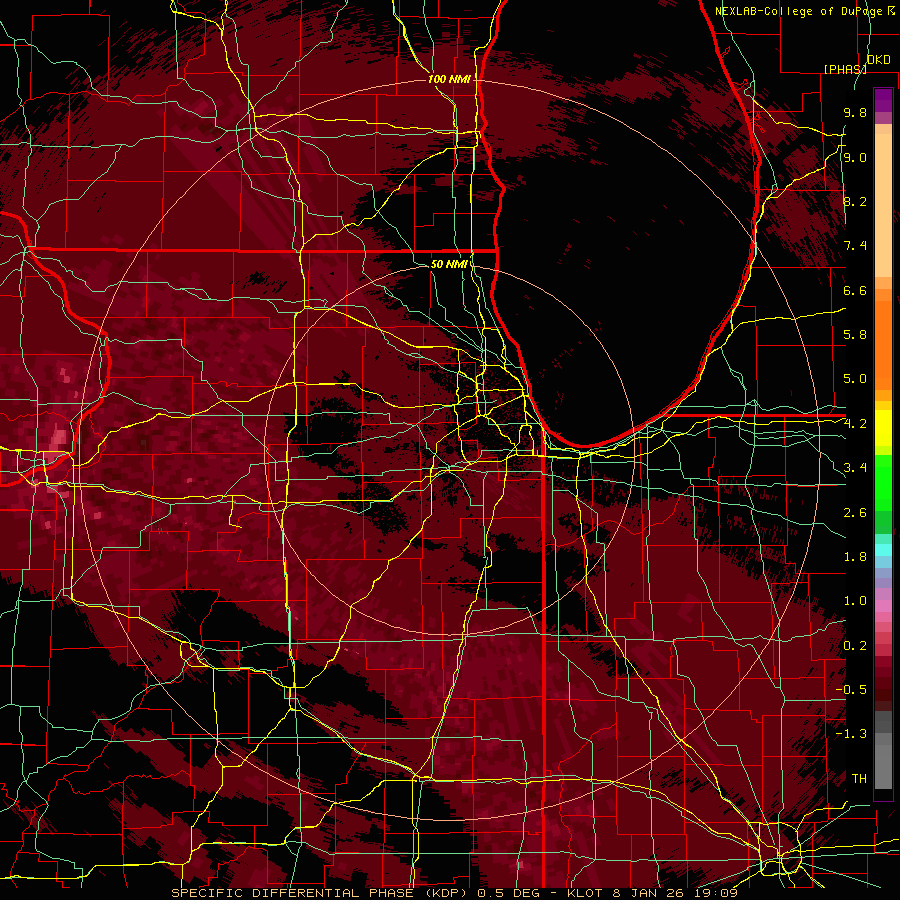Click the 7.4 legend value

click(x=855, y=246)
